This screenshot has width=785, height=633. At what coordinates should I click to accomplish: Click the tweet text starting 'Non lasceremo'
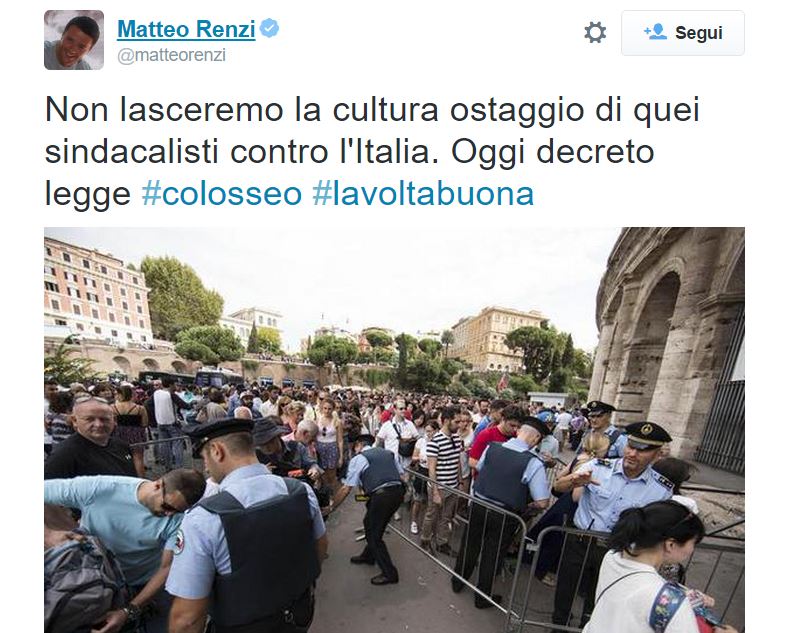372,152
